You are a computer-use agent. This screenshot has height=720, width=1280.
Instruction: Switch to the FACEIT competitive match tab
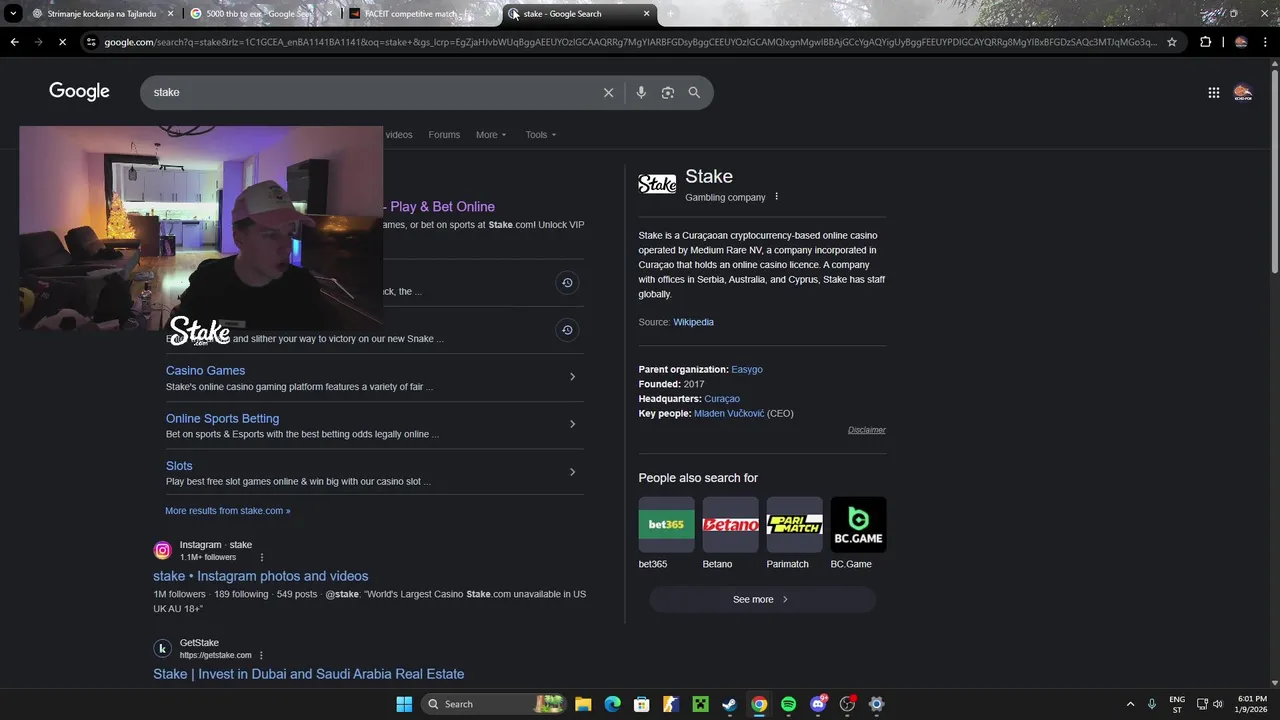(x=420, y=14)
